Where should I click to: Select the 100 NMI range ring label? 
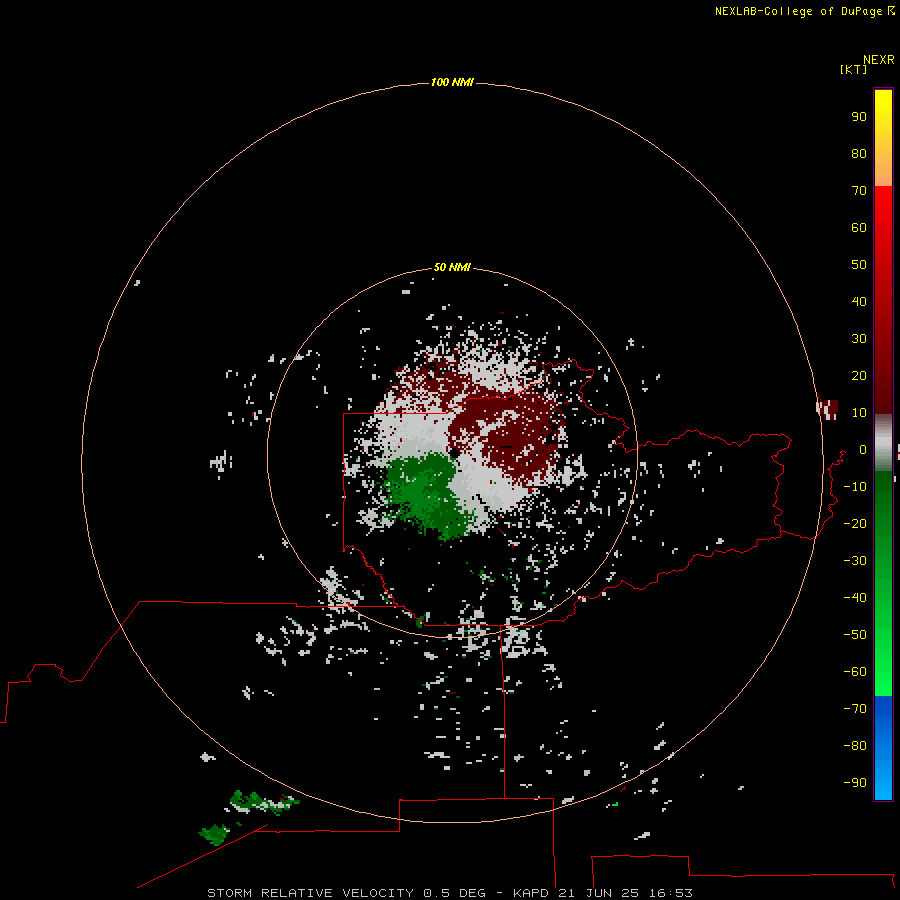click(452, 82)
